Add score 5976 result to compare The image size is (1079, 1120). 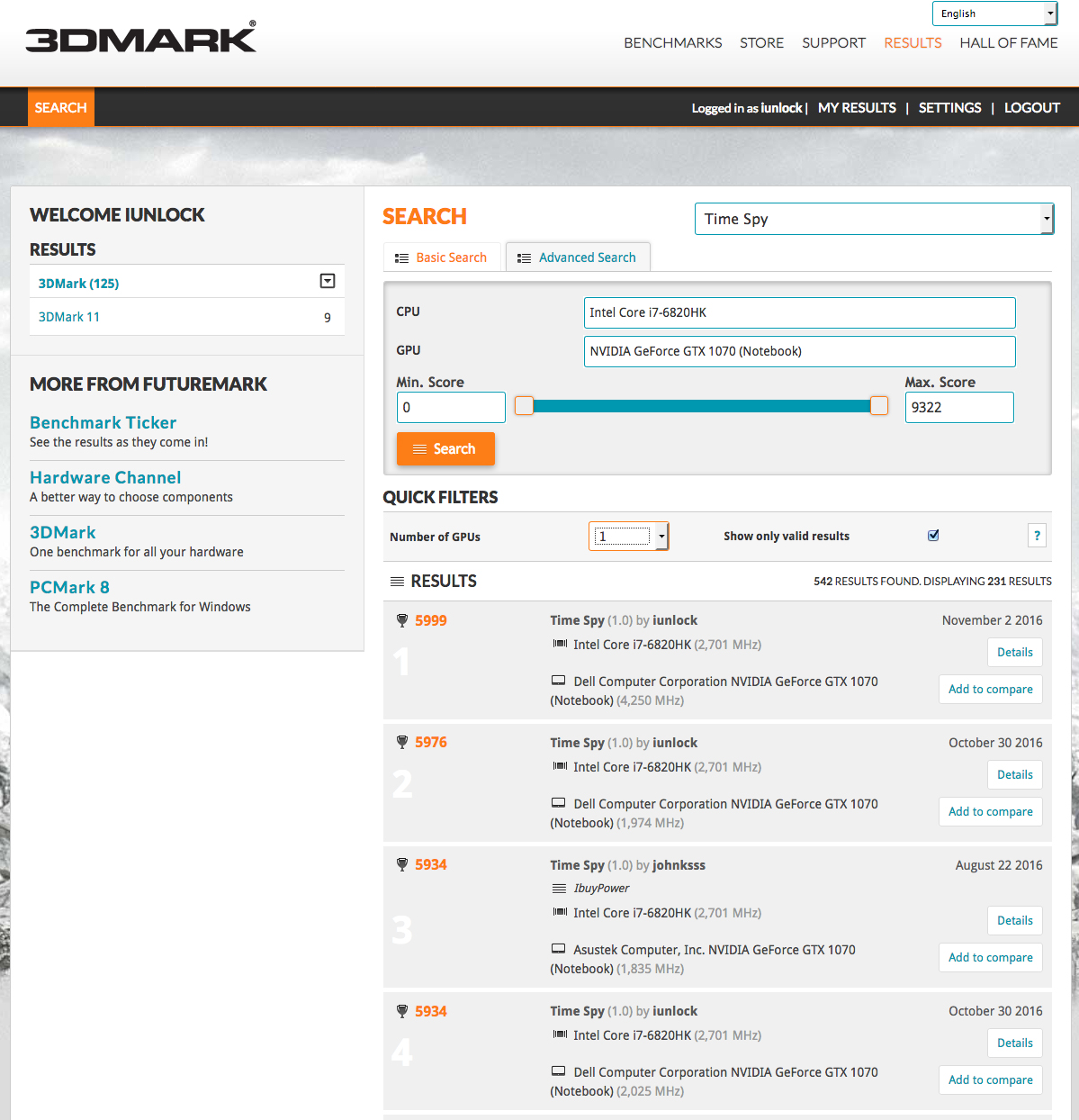tap(991, 812)
